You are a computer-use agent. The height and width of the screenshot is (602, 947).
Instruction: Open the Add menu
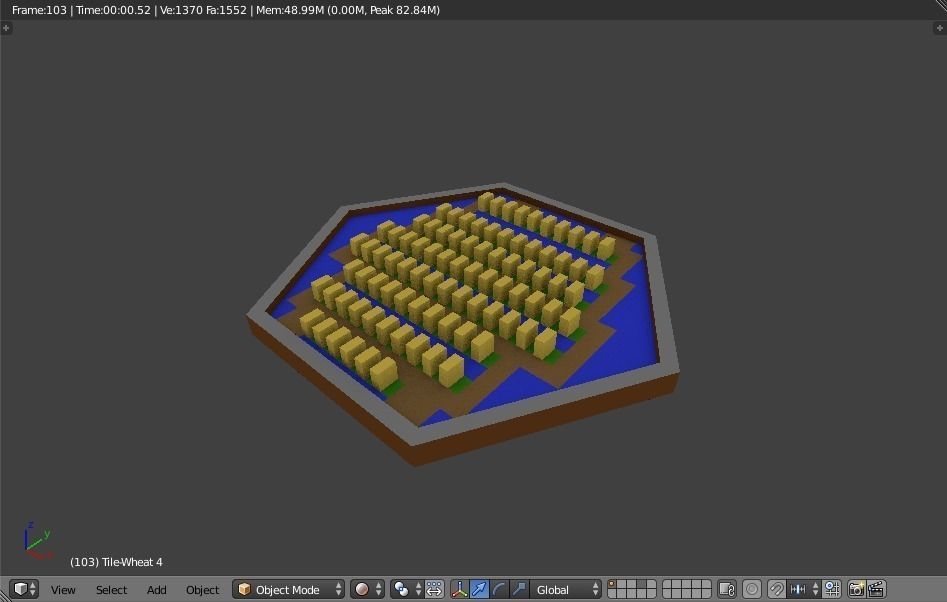coord(156,590)
